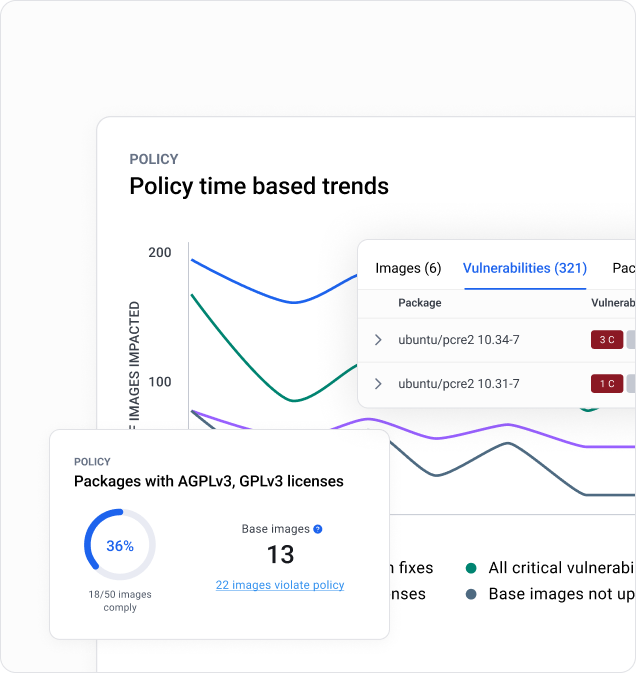The width and height of the screenshot is (636, 673).
Task: Click gray badge next to 3 C
Action: [x=631, y=340]
